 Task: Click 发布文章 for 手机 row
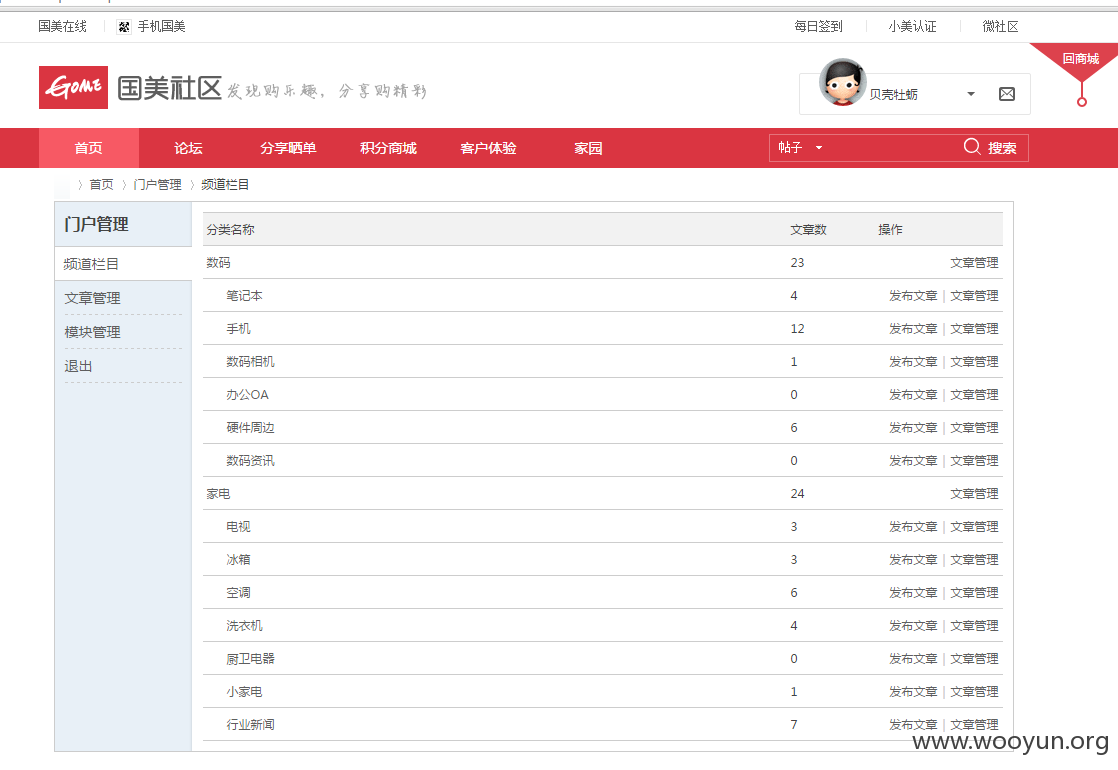coord(913,329)
